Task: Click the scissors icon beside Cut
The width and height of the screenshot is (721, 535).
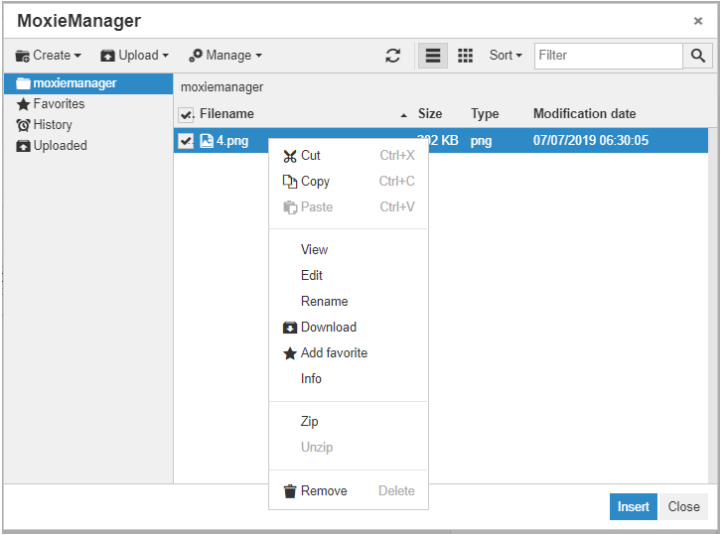Action: (290, 156)
